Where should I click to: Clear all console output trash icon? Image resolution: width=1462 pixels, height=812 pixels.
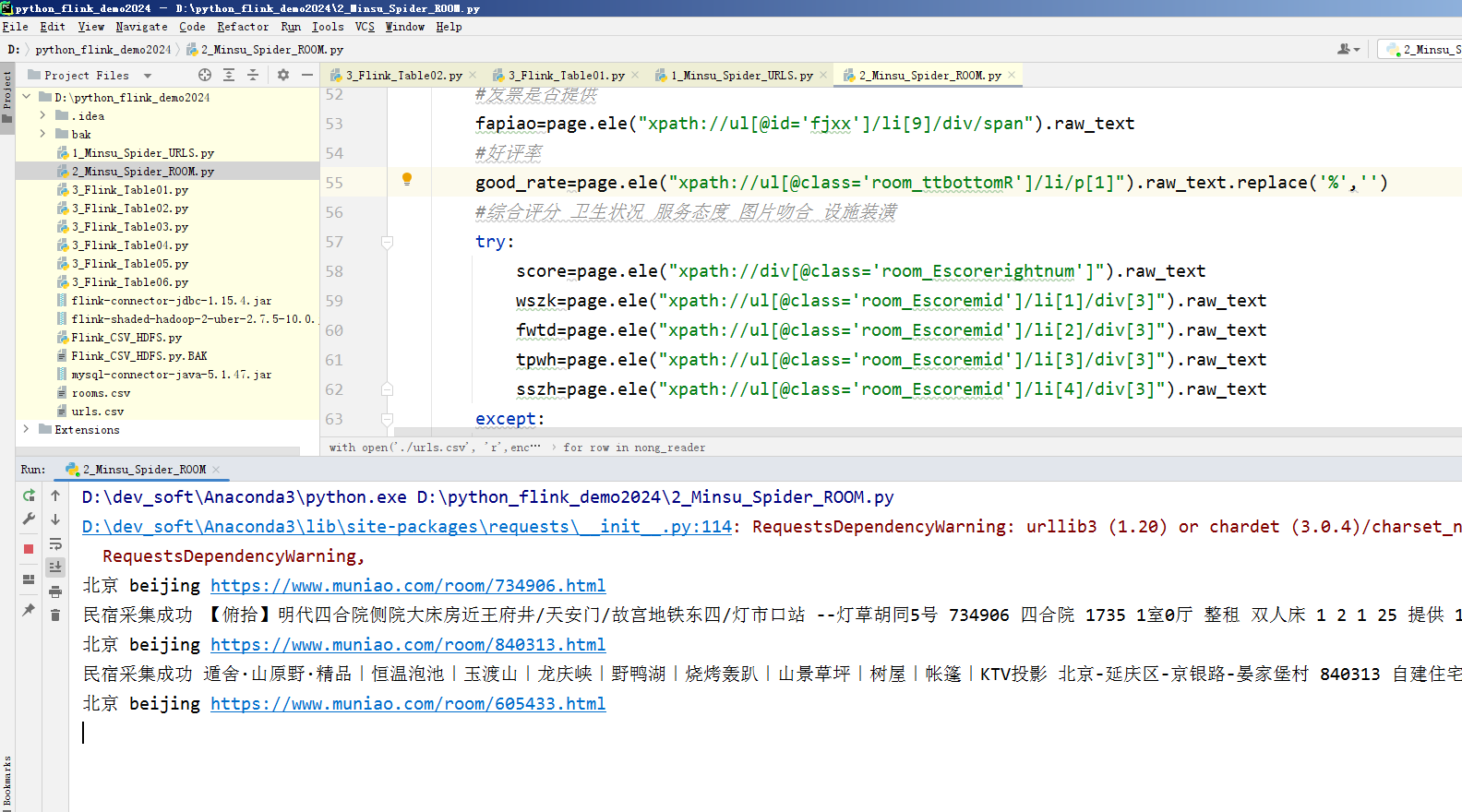[55, 615]
